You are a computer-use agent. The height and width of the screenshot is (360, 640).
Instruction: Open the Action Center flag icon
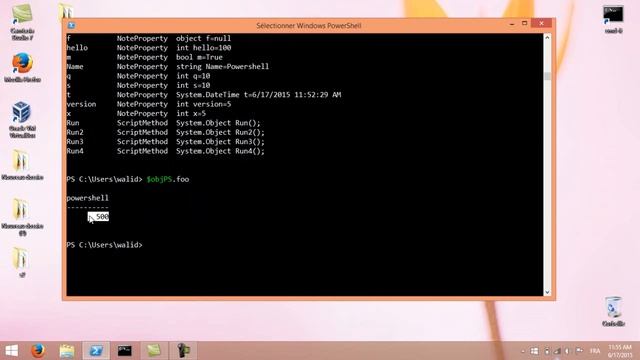pyautogui.click(x=579, y=351)
